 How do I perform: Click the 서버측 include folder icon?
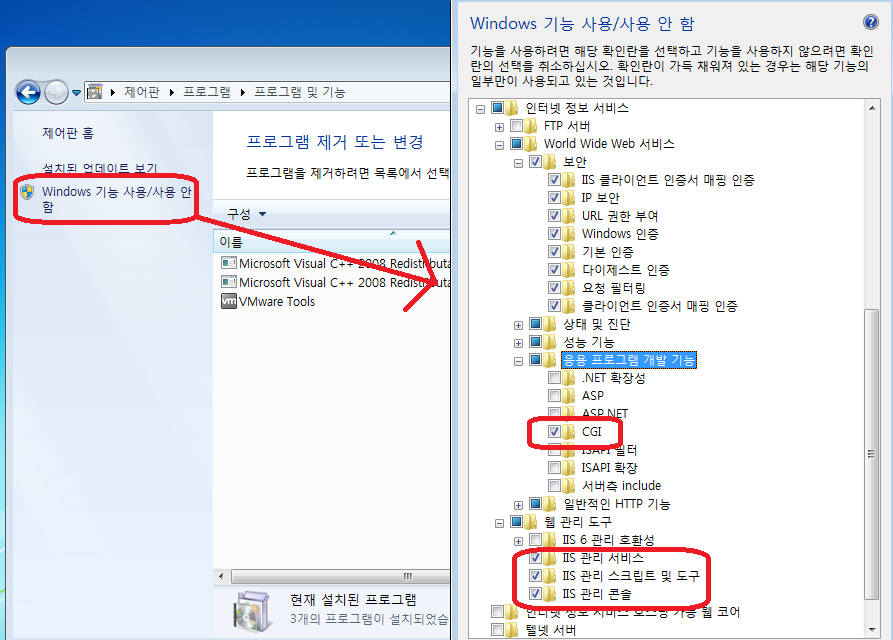(568, 486)
